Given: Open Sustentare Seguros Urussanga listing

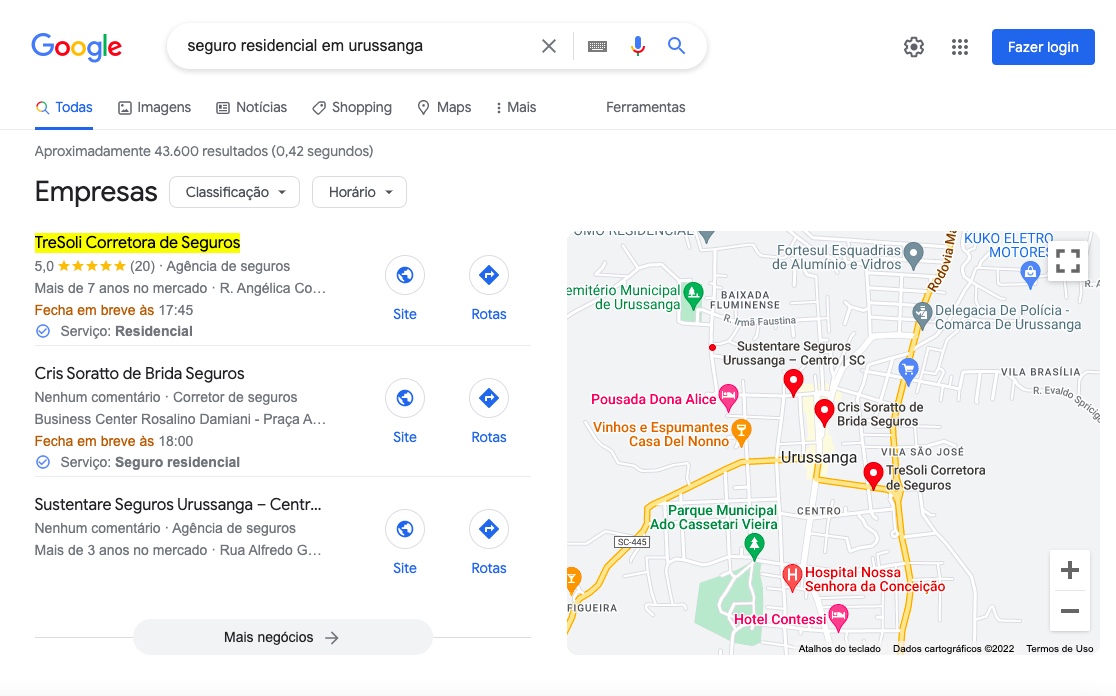Looking at the screenshot, I should pyautogui.click(x=178, y=505).
